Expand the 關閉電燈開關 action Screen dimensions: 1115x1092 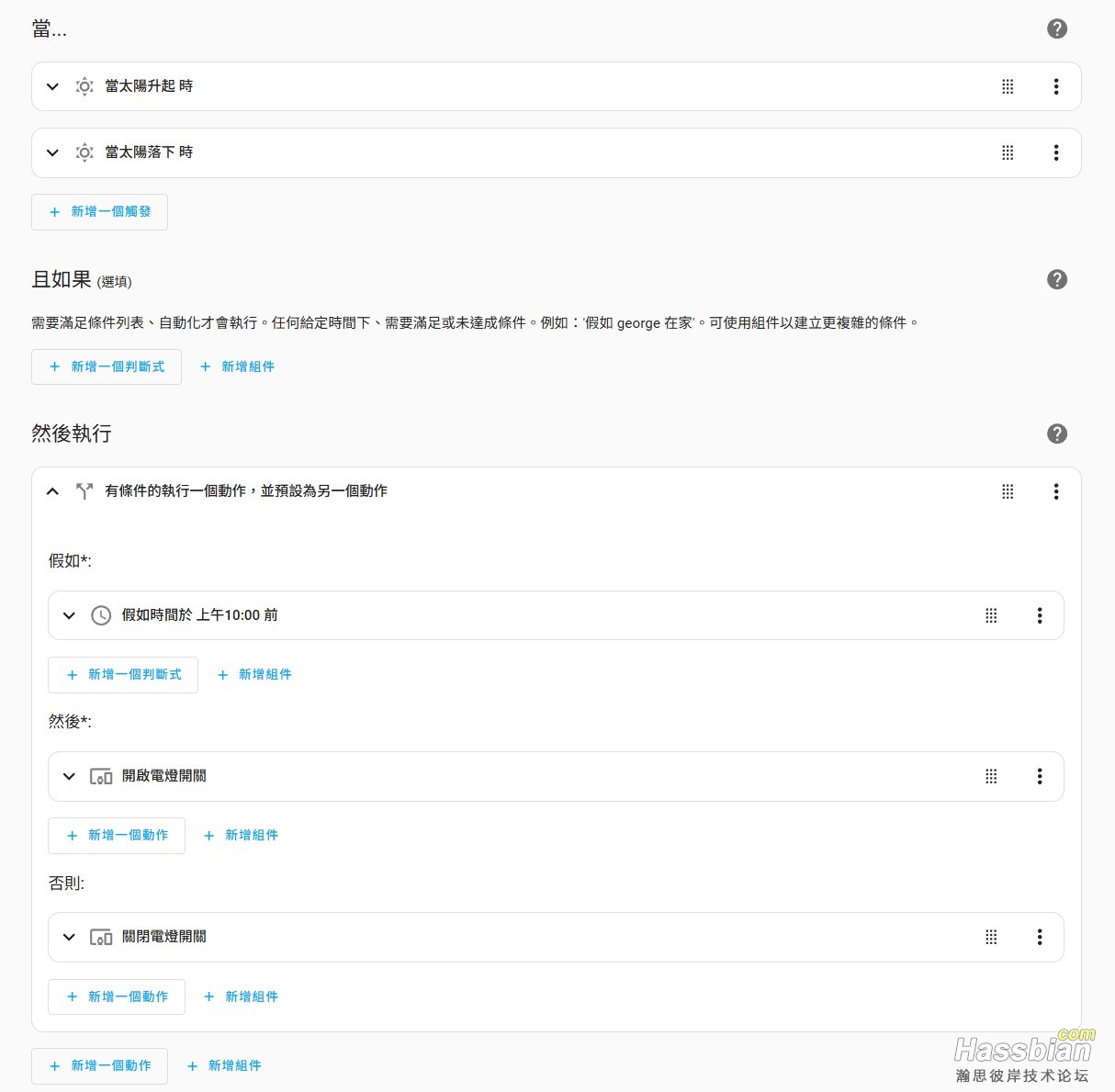69,937
